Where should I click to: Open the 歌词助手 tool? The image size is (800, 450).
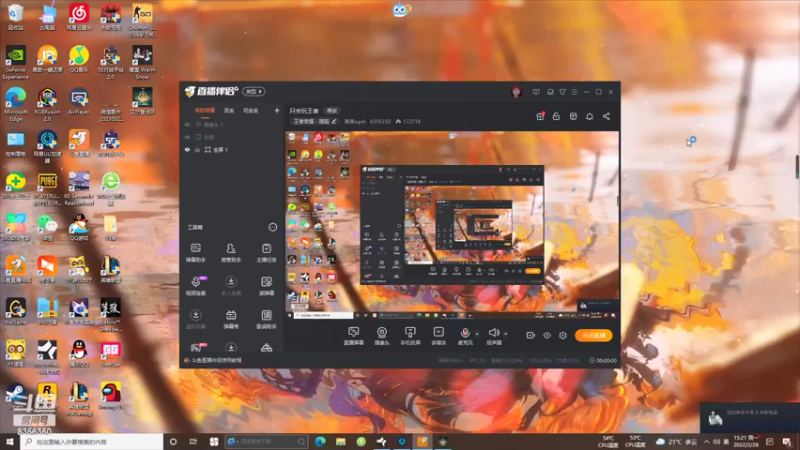tap(266, 319)
